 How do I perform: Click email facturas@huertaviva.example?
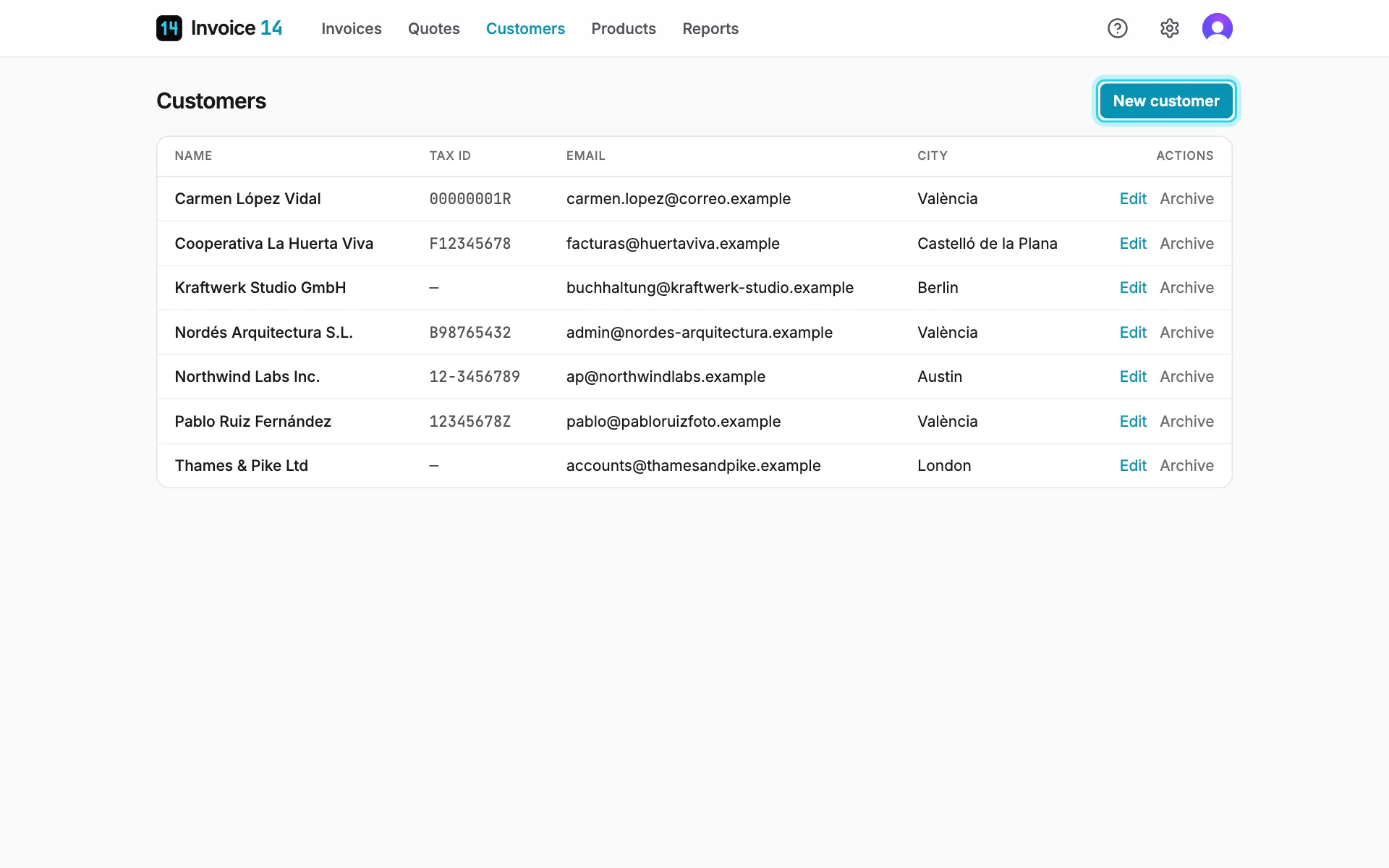pos(673,244)
